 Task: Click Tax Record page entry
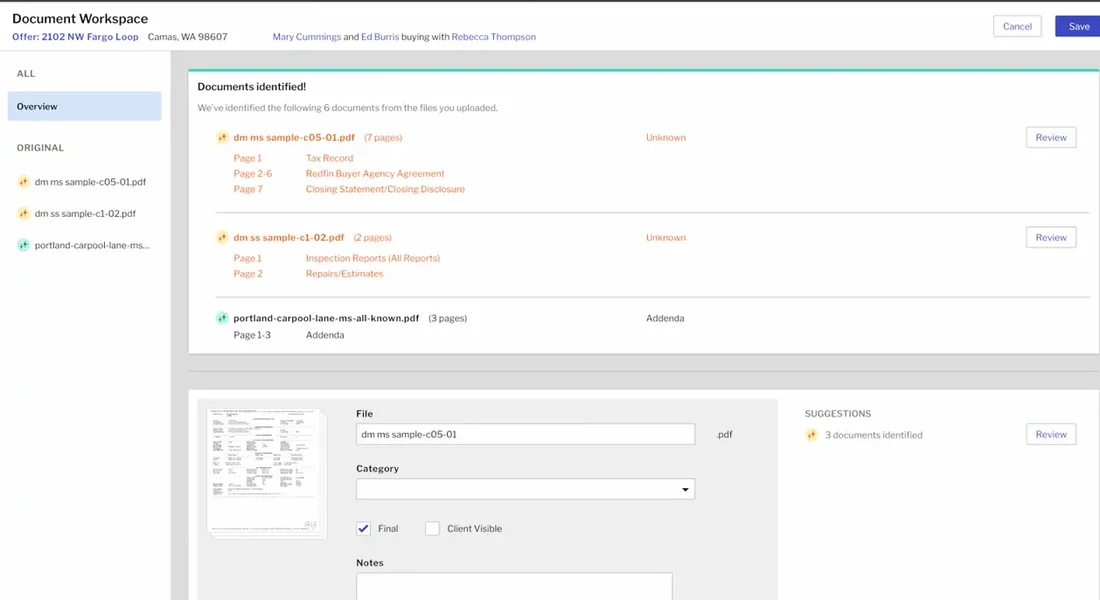tap(329, 158)
